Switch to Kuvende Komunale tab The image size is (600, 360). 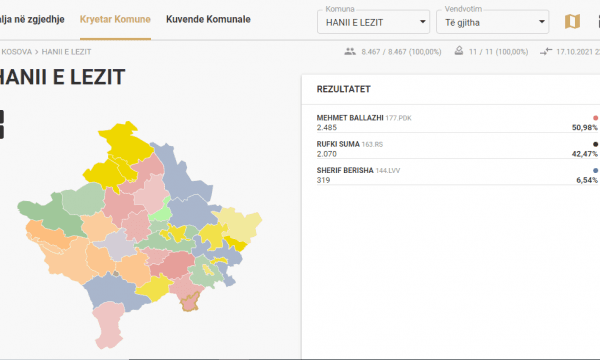[x=208, y=19]
